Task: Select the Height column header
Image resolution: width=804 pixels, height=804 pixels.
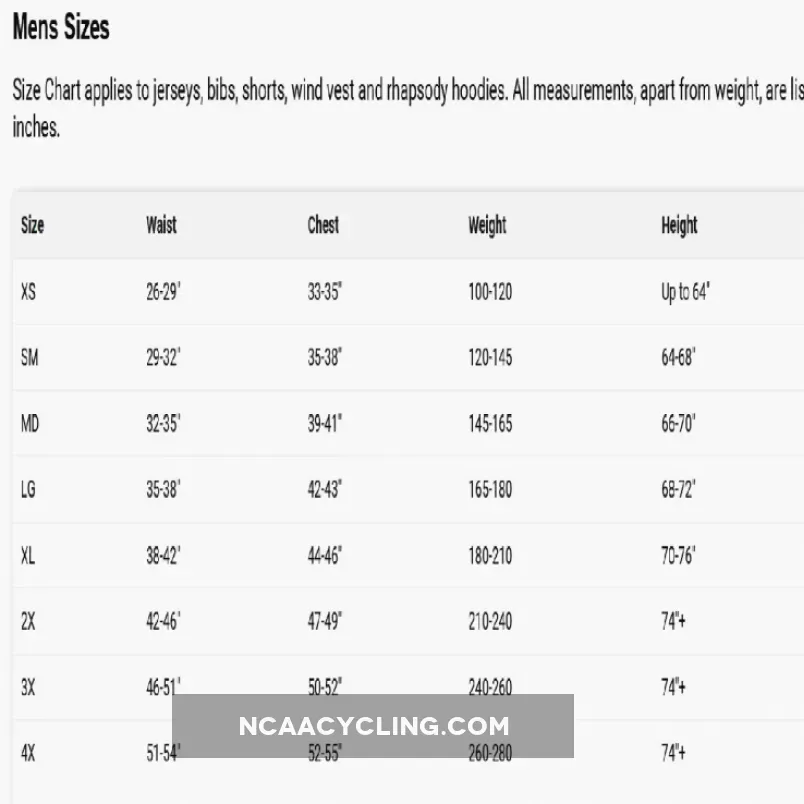Action: coord(679,226)
